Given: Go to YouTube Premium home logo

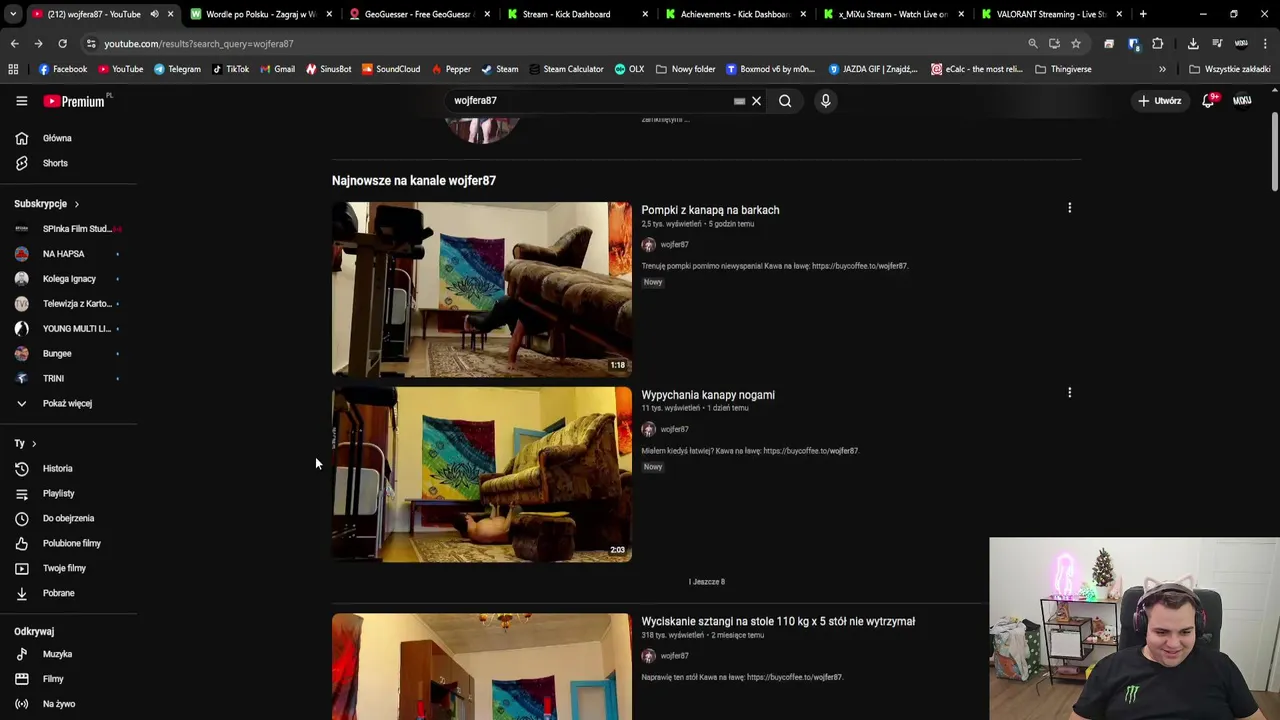Looking at the screenshot, I should click(77, 100).
